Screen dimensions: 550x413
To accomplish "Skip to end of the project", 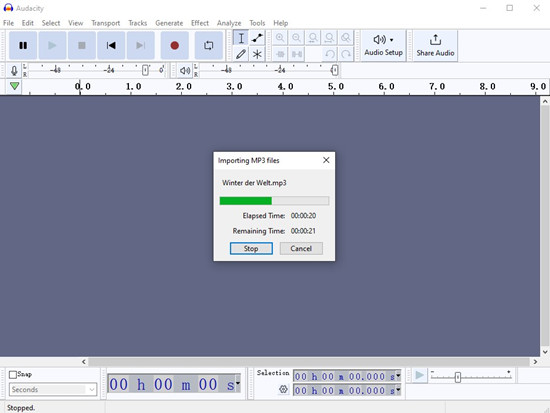I will click(x=141, y=45).
